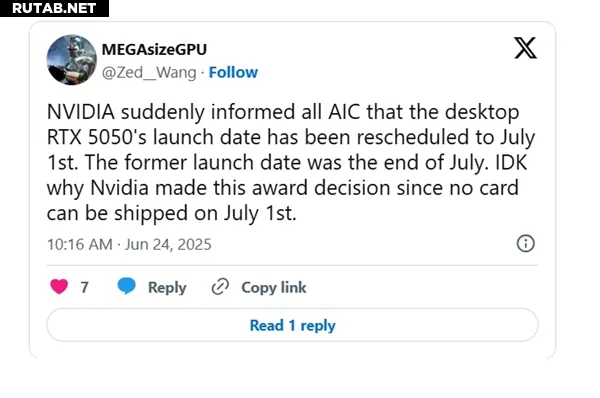Click the 10:16 AM time stamp
This screenshot has width=600, height=398.
[80, 244]
